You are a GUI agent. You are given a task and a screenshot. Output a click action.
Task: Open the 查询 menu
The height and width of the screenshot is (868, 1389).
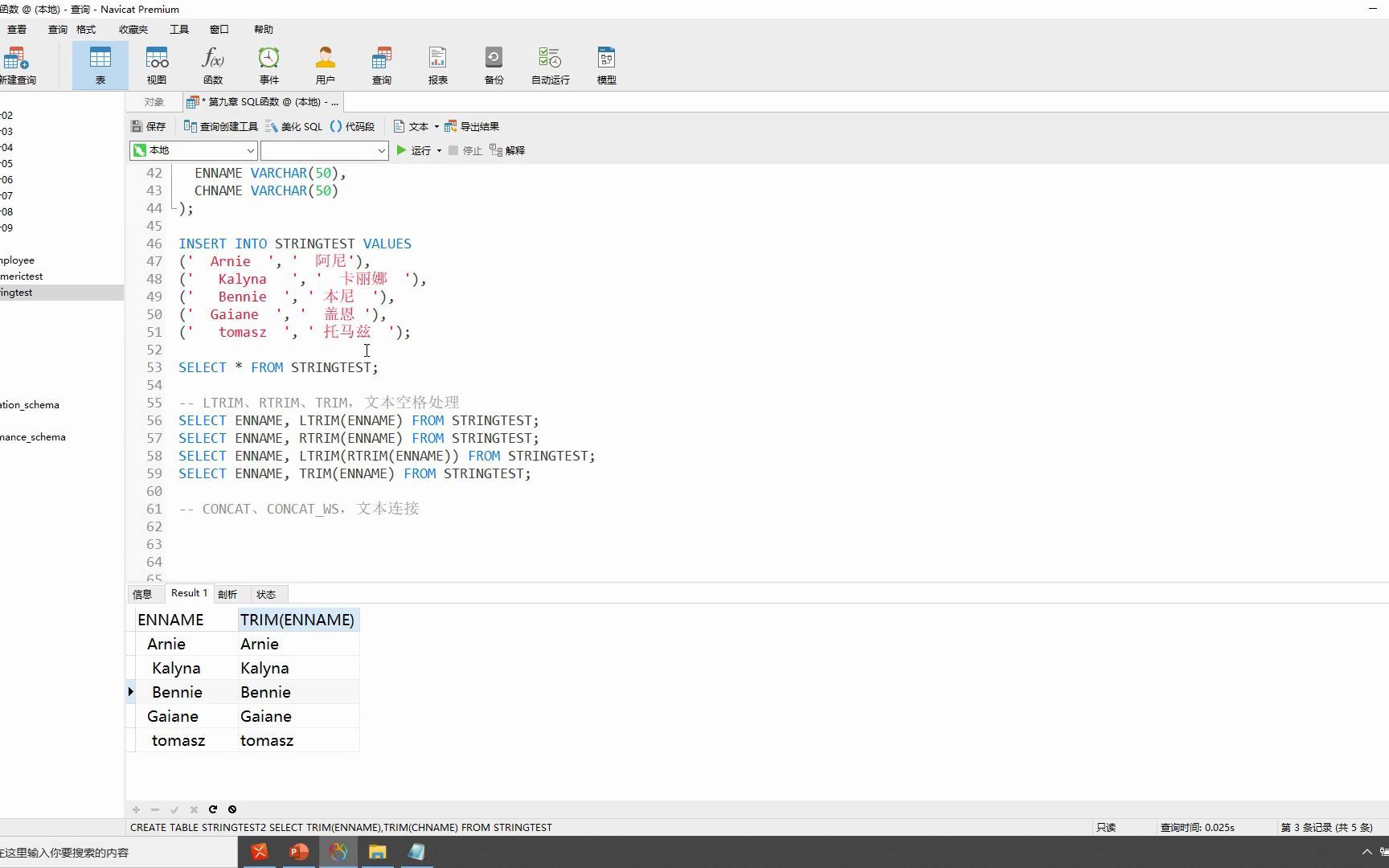[58, 30]
